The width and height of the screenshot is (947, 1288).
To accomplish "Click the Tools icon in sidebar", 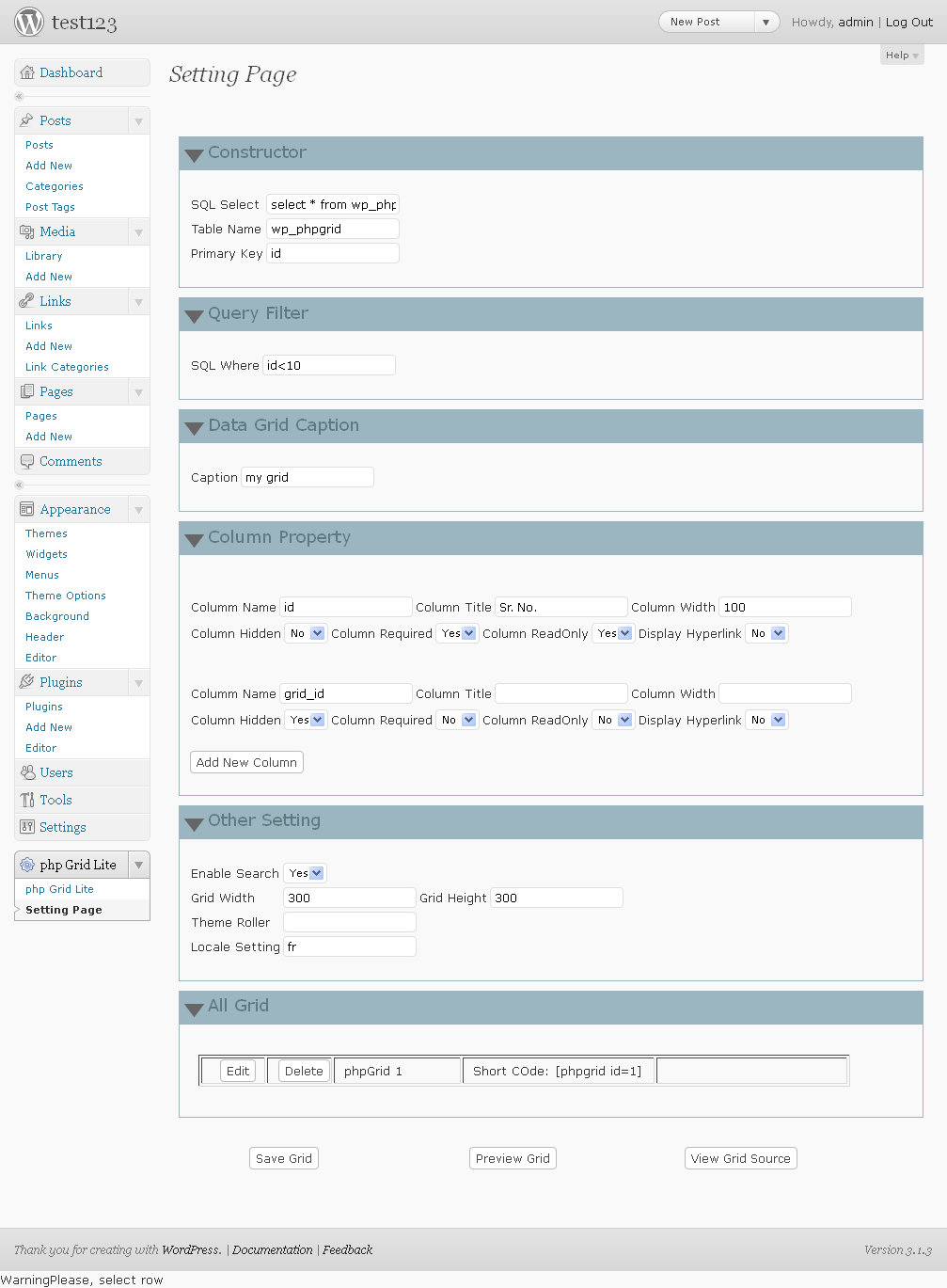I will click(x=27, y=800).
